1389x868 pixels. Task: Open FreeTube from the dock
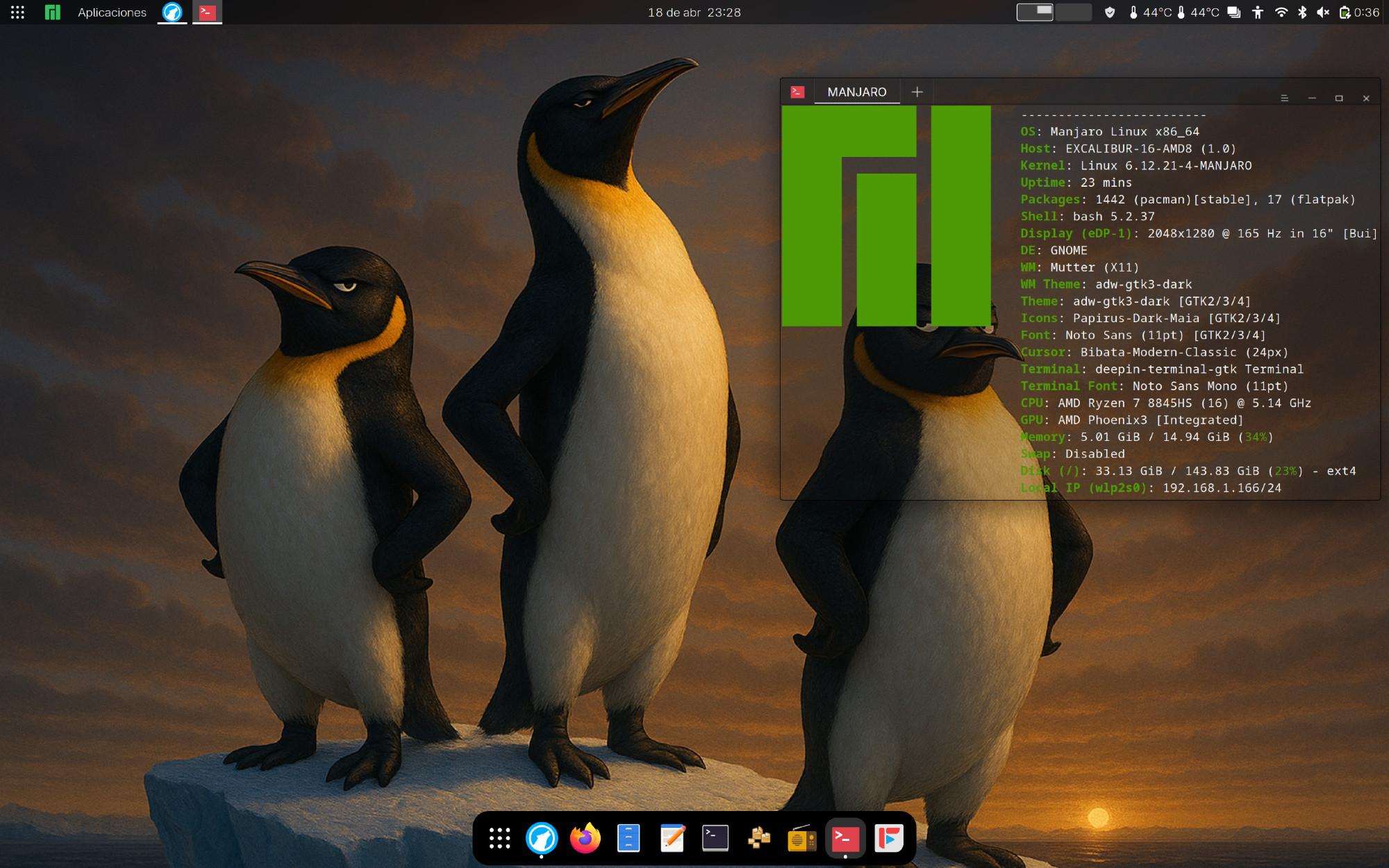[889, 838]
